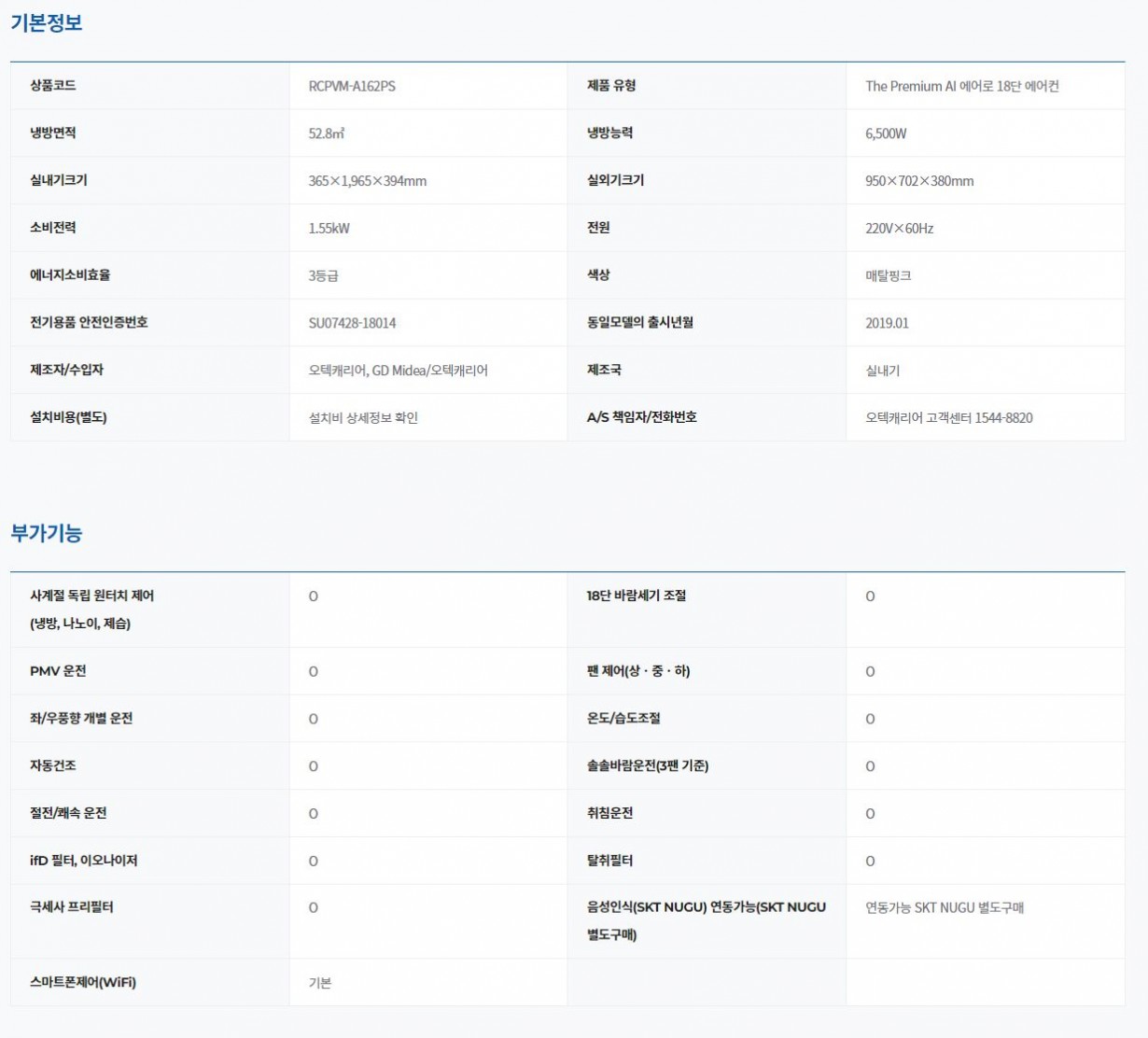Select the product code RCPVM-A162PS
Viewport: 1148px width, 1038px height.
[x=352, y=86]
